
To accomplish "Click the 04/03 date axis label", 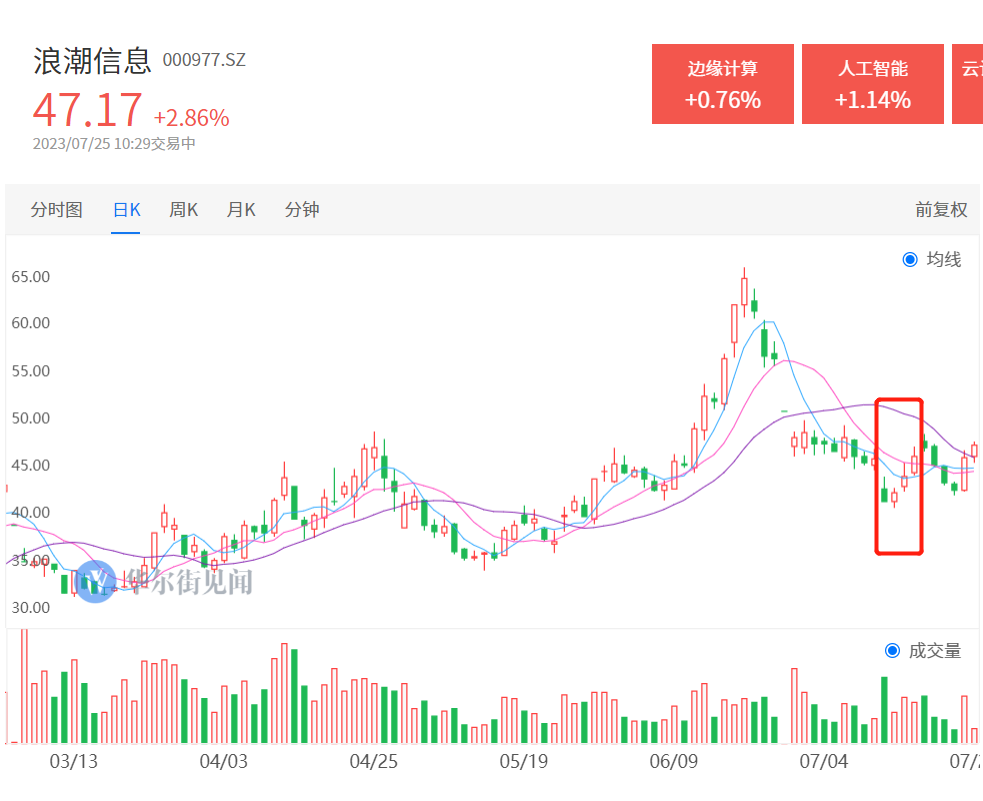I will point(224,761).
